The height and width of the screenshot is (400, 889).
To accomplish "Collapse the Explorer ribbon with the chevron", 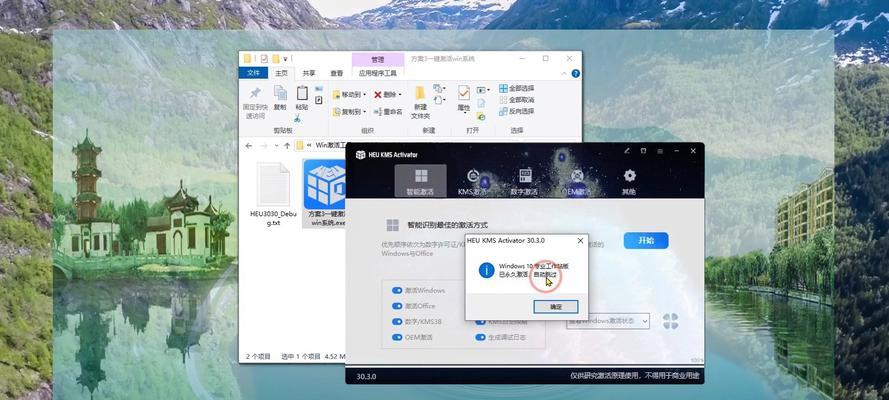I will point(564,74).
